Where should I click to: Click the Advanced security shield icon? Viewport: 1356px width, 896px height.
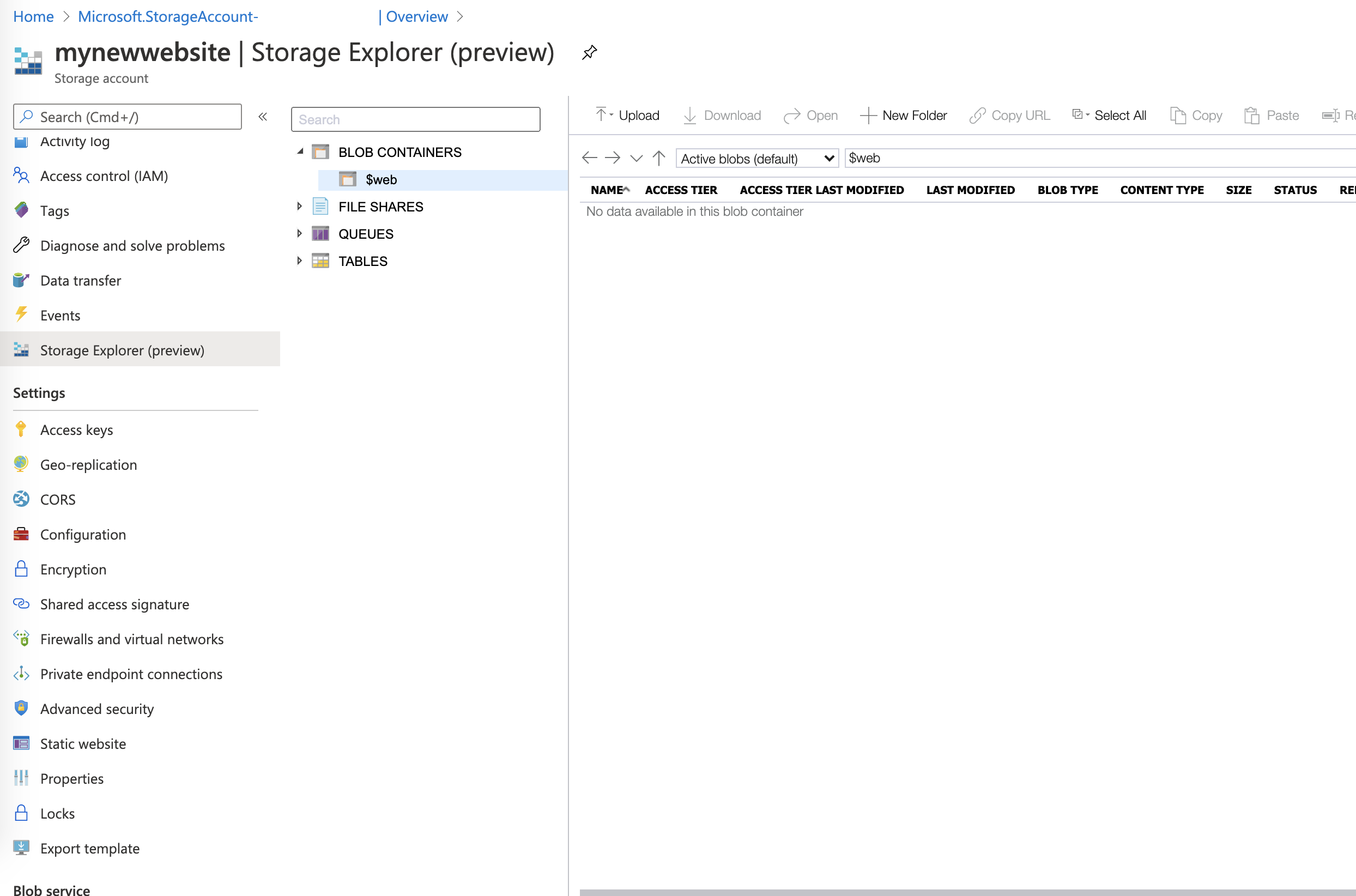click(21, 708)
